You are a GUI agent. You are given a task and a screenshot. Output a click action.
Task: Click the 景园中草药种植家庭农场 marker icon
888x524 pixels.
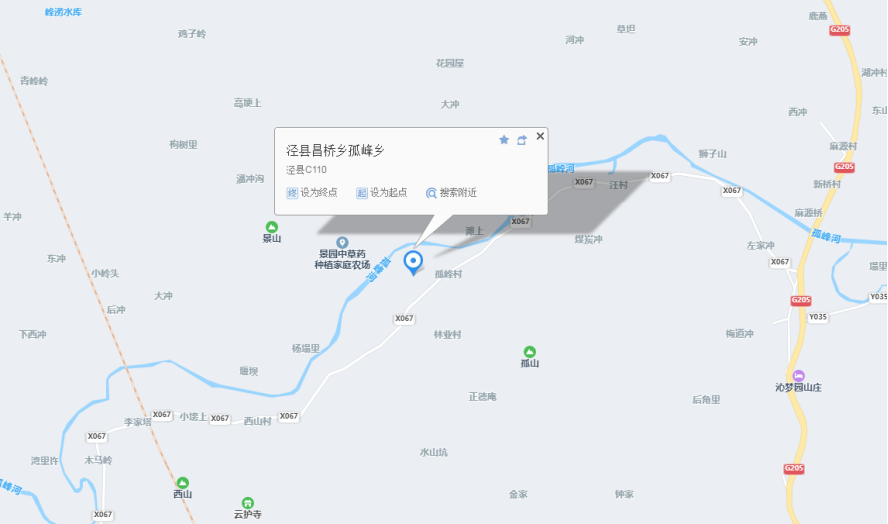coord(342,243)
